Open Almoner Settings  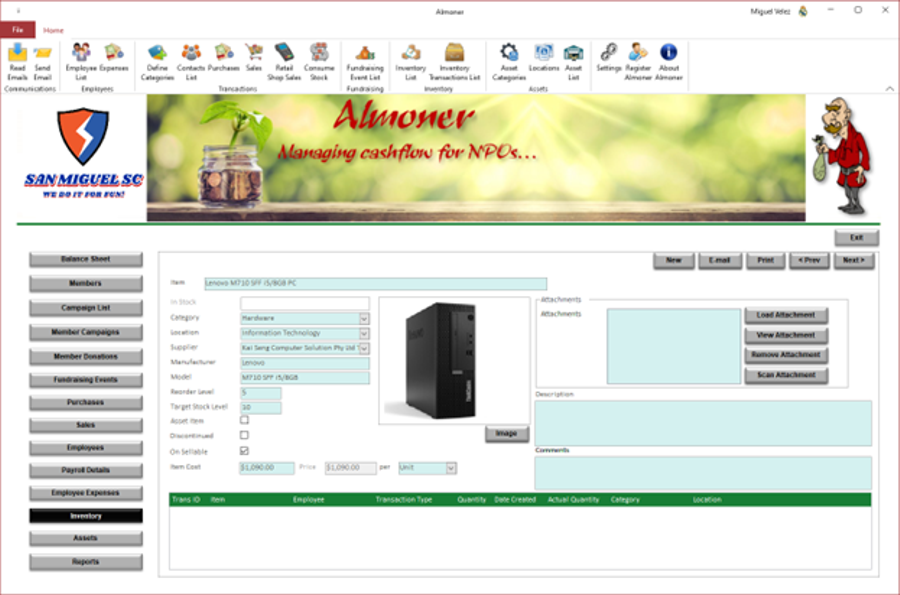click(608, 57)
